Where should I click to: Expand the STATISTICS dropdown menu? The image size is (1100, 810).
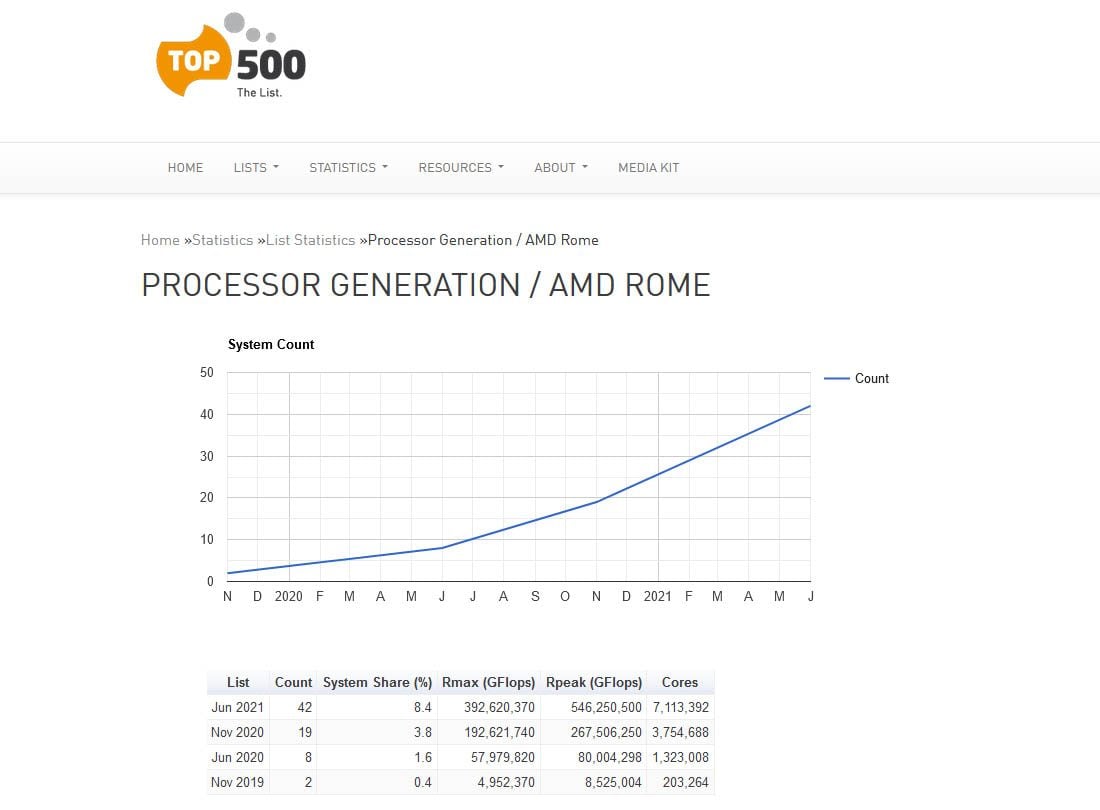point(348,168)
